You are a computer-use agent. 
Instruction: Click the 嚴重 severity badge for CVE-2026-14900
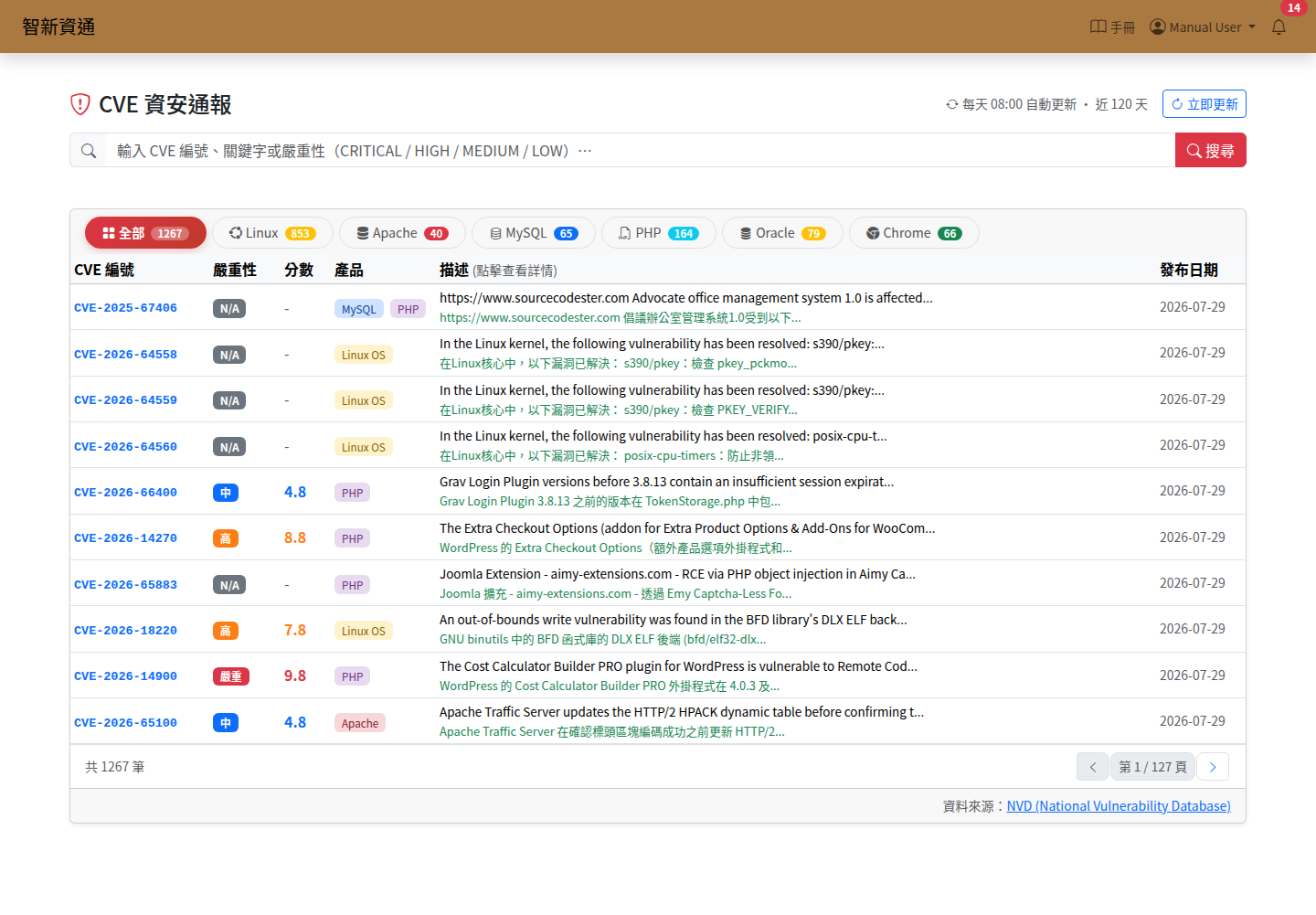point(231,676)
